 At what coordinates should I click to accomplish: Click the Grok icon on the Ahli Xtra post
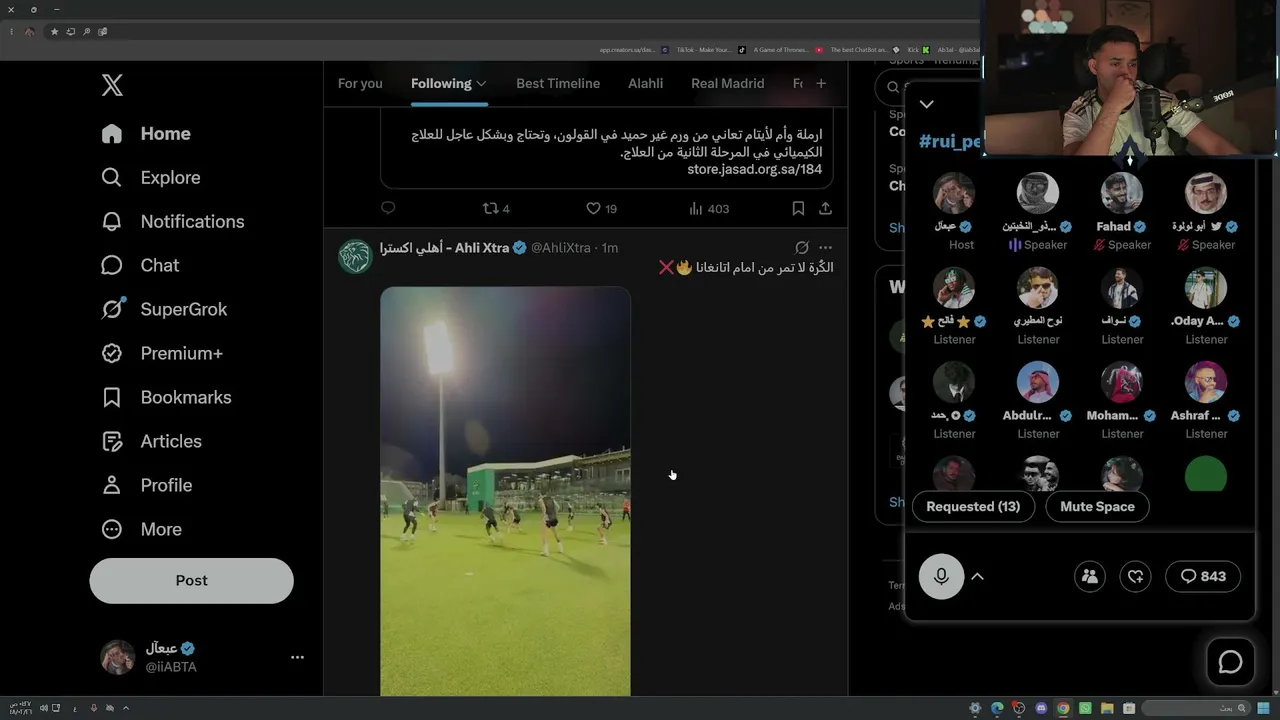click(802, 247)
